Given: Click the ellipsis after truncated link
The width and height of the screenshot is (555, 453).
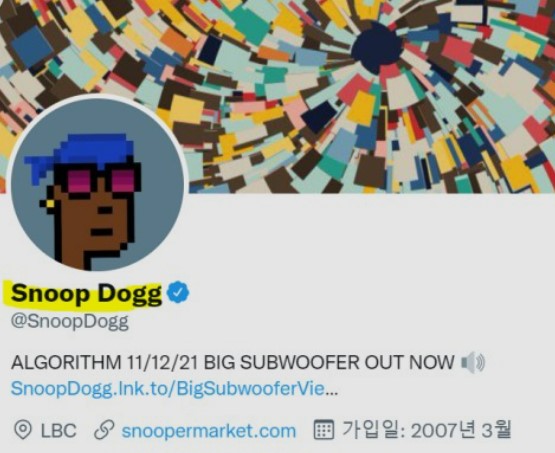Looking at the screenshot, I should [331, 389].
